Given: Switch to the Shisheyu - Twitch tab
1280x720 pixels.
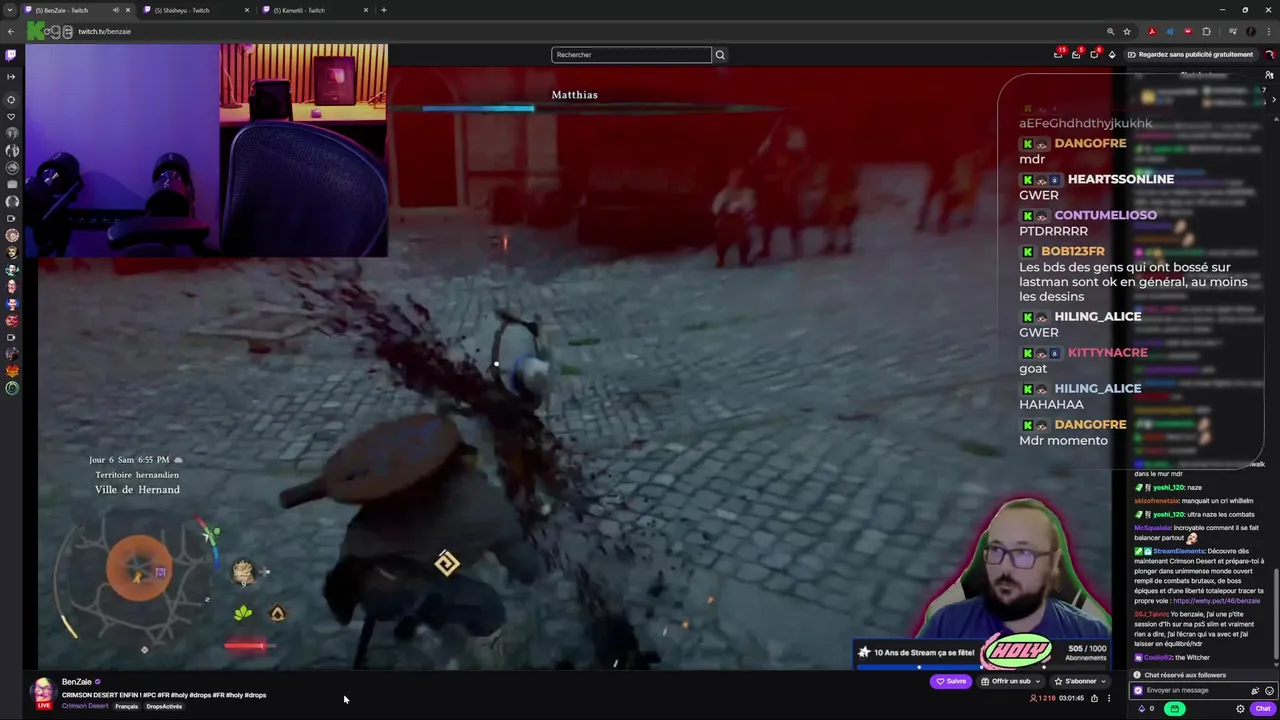Looking at the screenshot, I should (x=198, y=10).
